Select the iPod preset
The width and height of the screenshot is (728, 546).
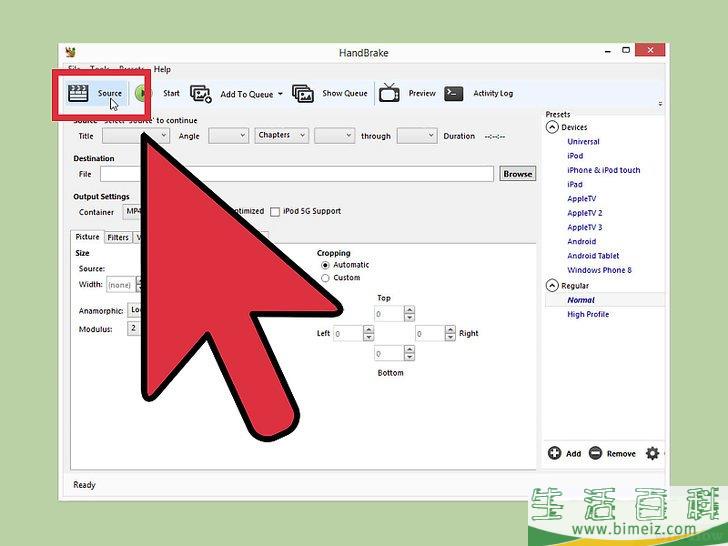(575, 156)
